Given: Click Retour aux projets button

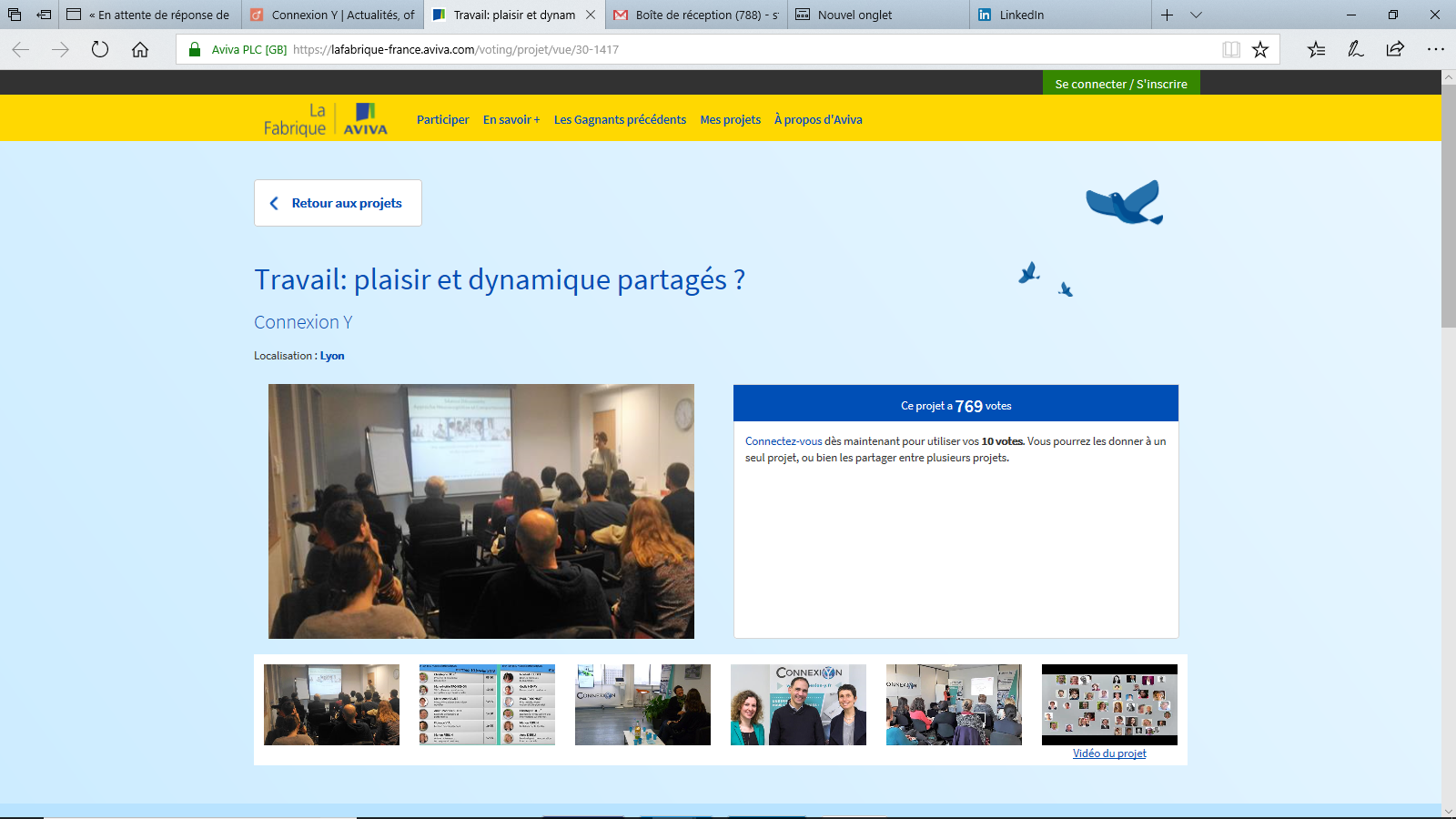Looking at the screenshot, I should (338, 203).
